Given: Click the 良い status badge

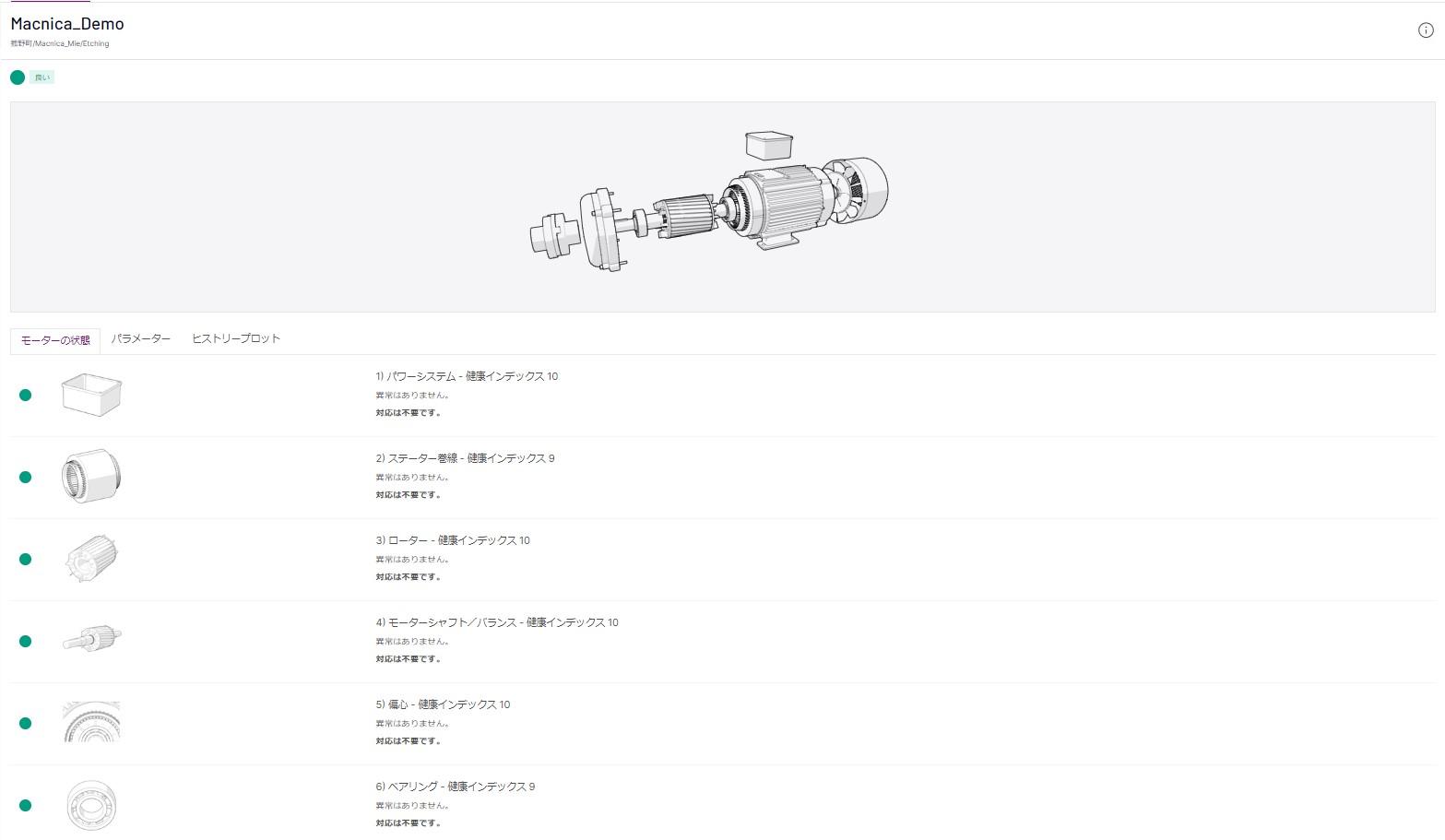Looking at the screenshot, I should (42, 77).
